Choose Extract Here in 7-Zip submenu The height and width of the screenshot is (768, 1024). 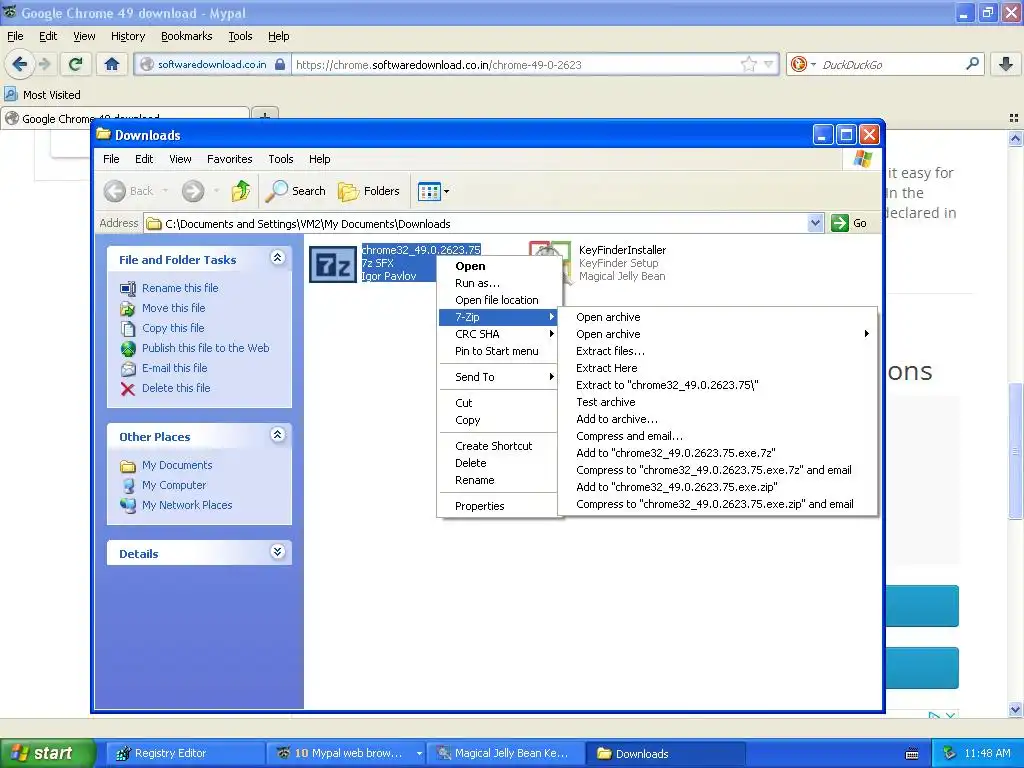[717, 368]
